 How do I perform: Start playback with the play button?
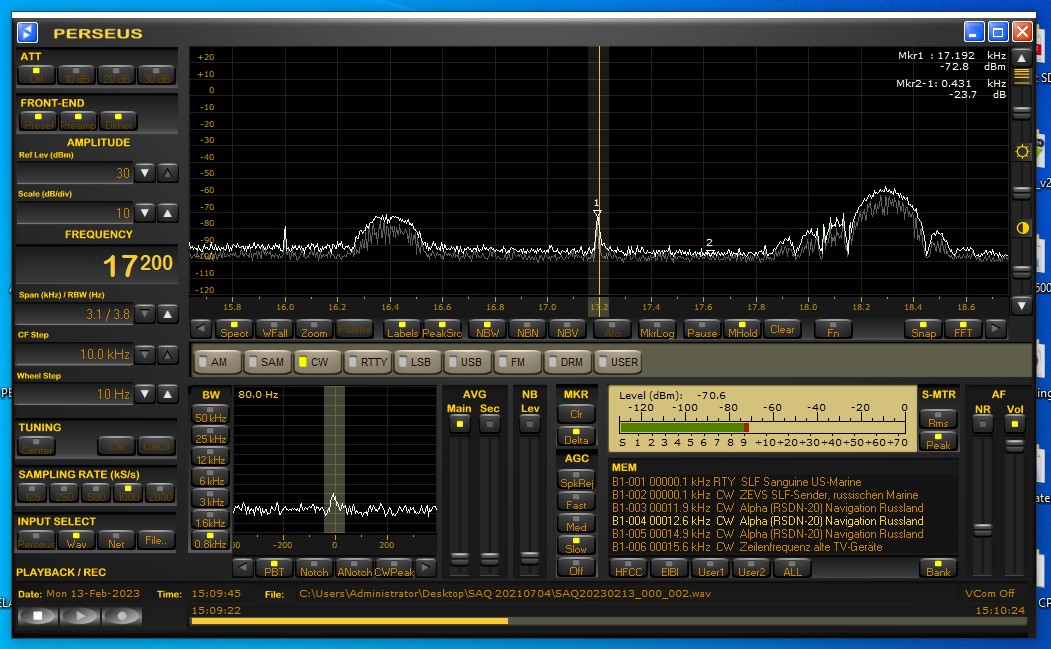point(80,615)
